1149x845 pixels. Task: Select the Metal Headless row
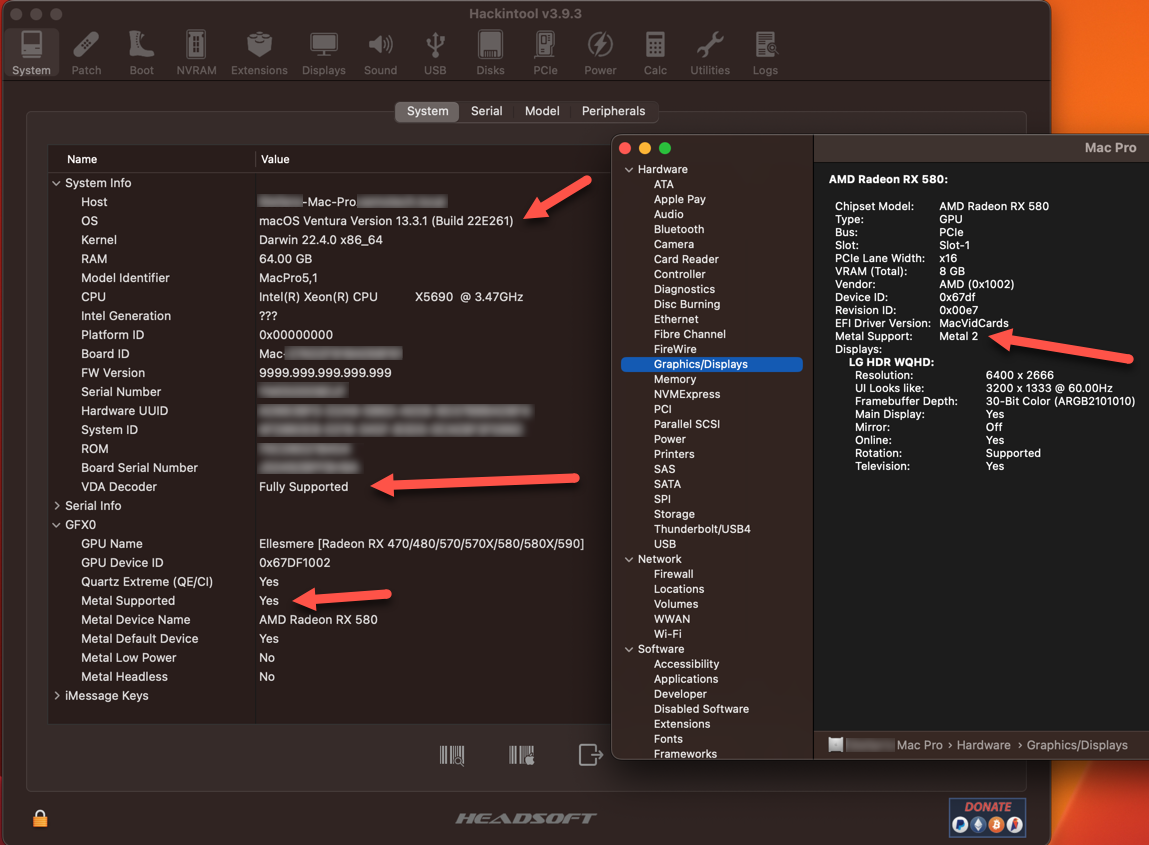click(x=330, y=676)
